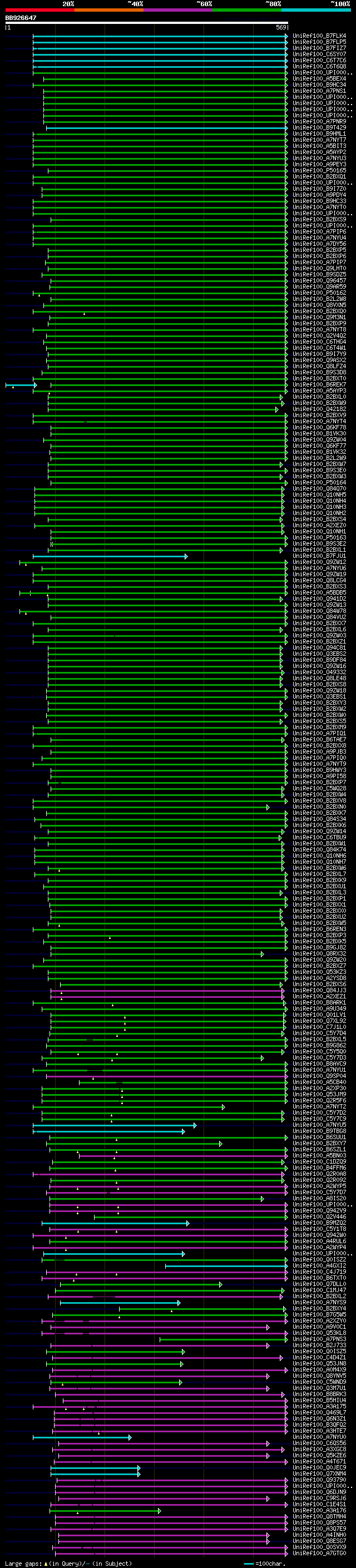356x1568 pixels.
Task: Choose entry UniRef100_B5HIU4
Action: pos(319,1401)
